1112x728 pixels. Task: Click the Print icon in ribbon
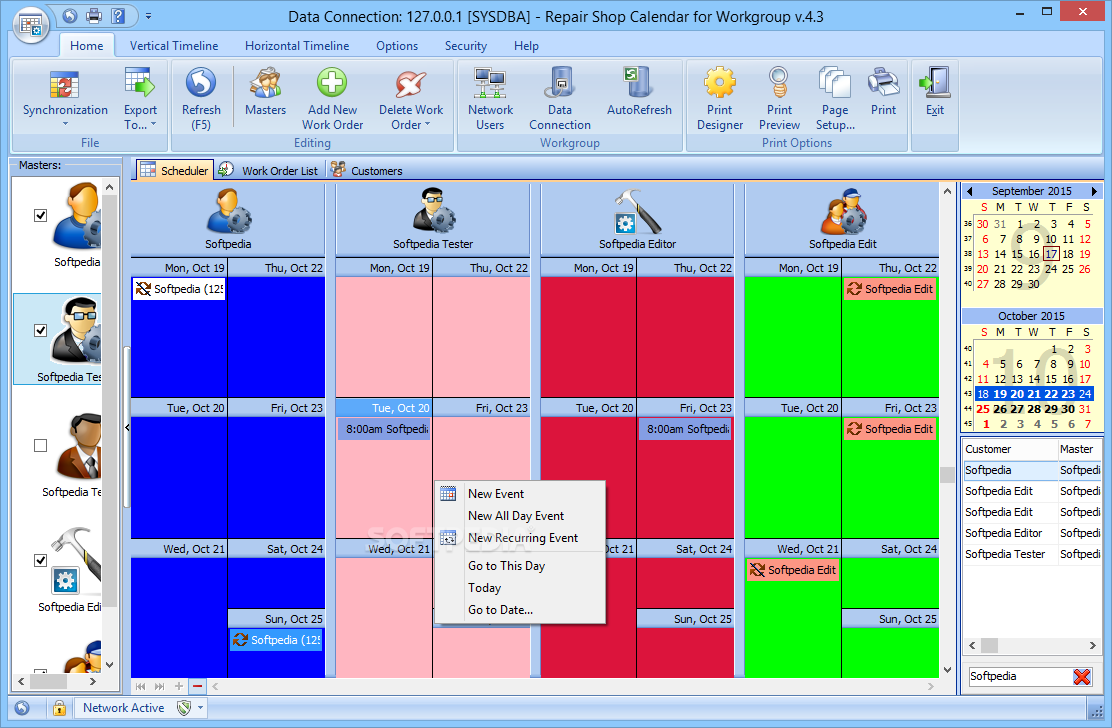coord(884,82)
